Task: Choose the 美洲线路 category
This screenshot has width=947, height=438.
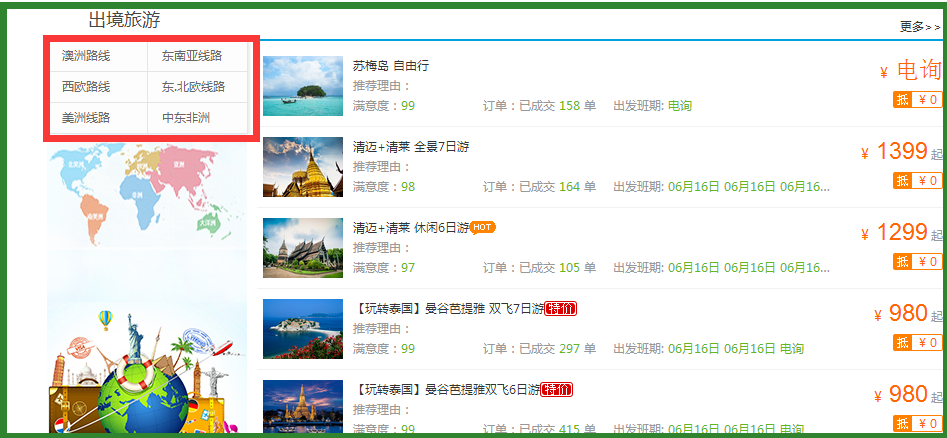Action: (x=86, y=118)
